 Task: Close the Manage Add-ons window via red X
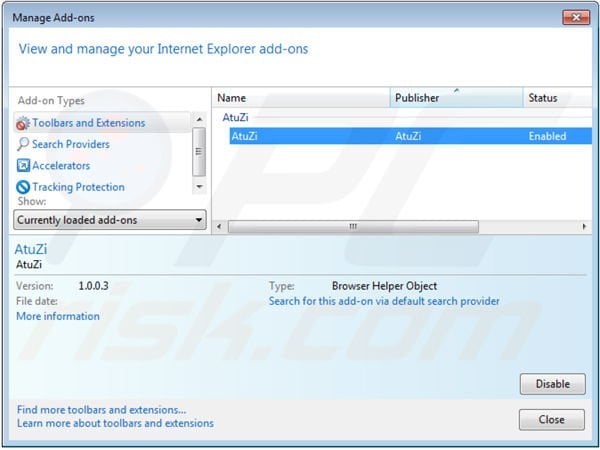coord(576,18)
